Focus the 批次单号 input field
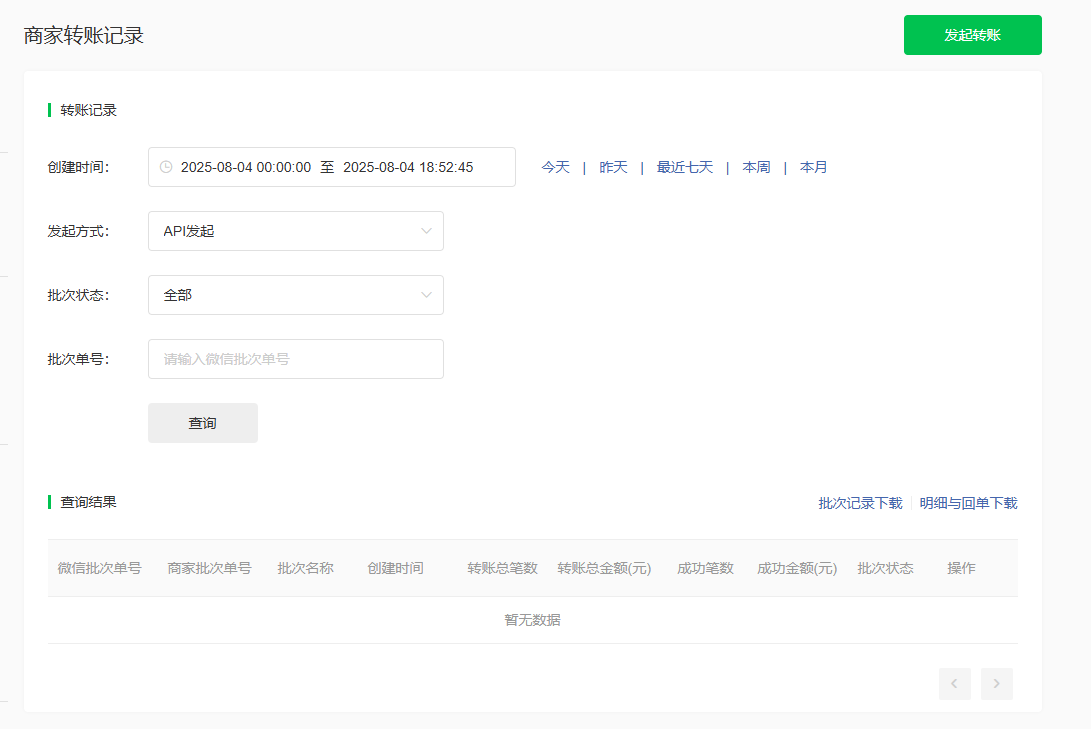This screenshot has height=729, width=1091. click(x=296, y=359)
